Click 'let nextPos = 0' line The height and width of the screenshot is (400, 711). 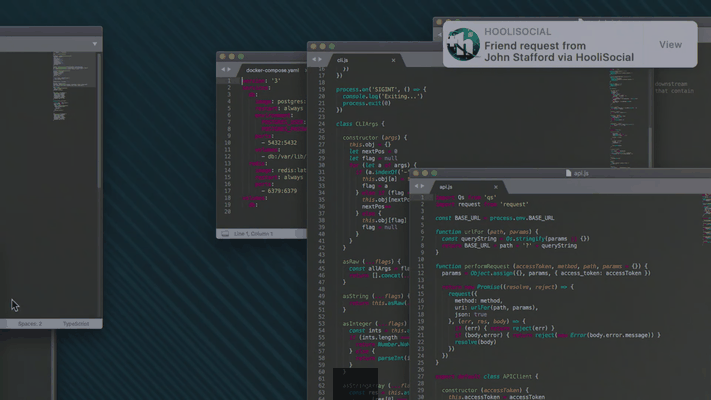tap(373, 151)
